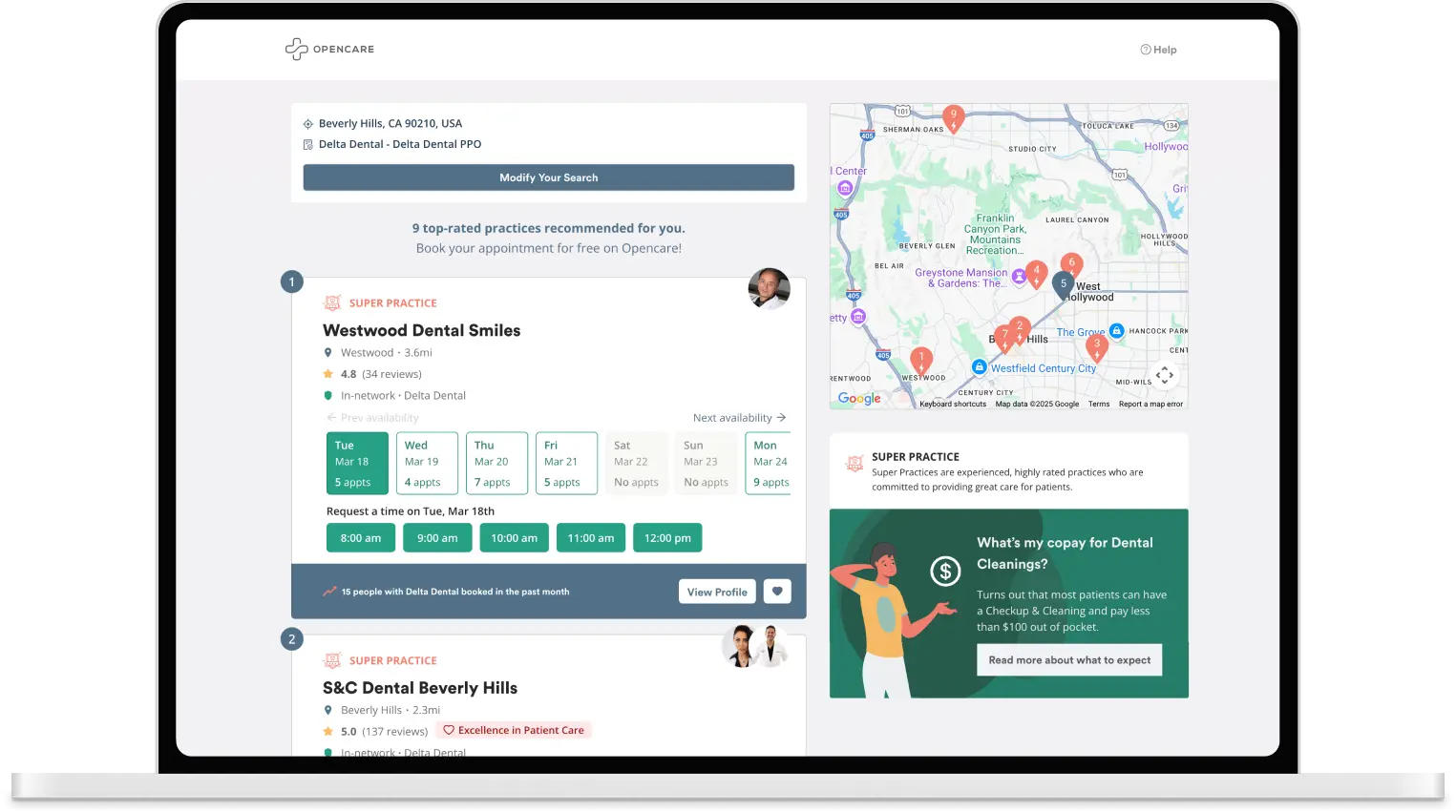Image resolution: width=1456 pixels, height=812 pixels.
Task: Click the Opencare logo
Action: (x=329, y=49)
